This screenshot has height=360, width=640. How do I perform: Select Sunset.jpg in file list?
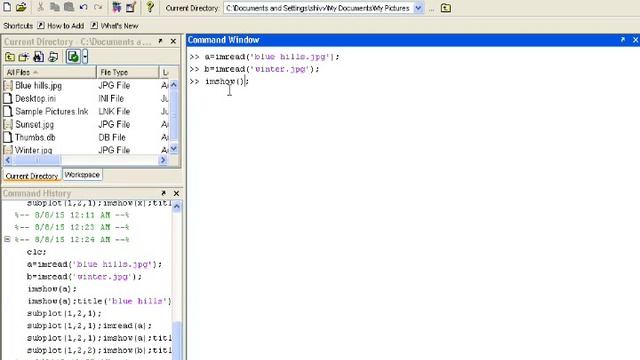pos(35,124)
